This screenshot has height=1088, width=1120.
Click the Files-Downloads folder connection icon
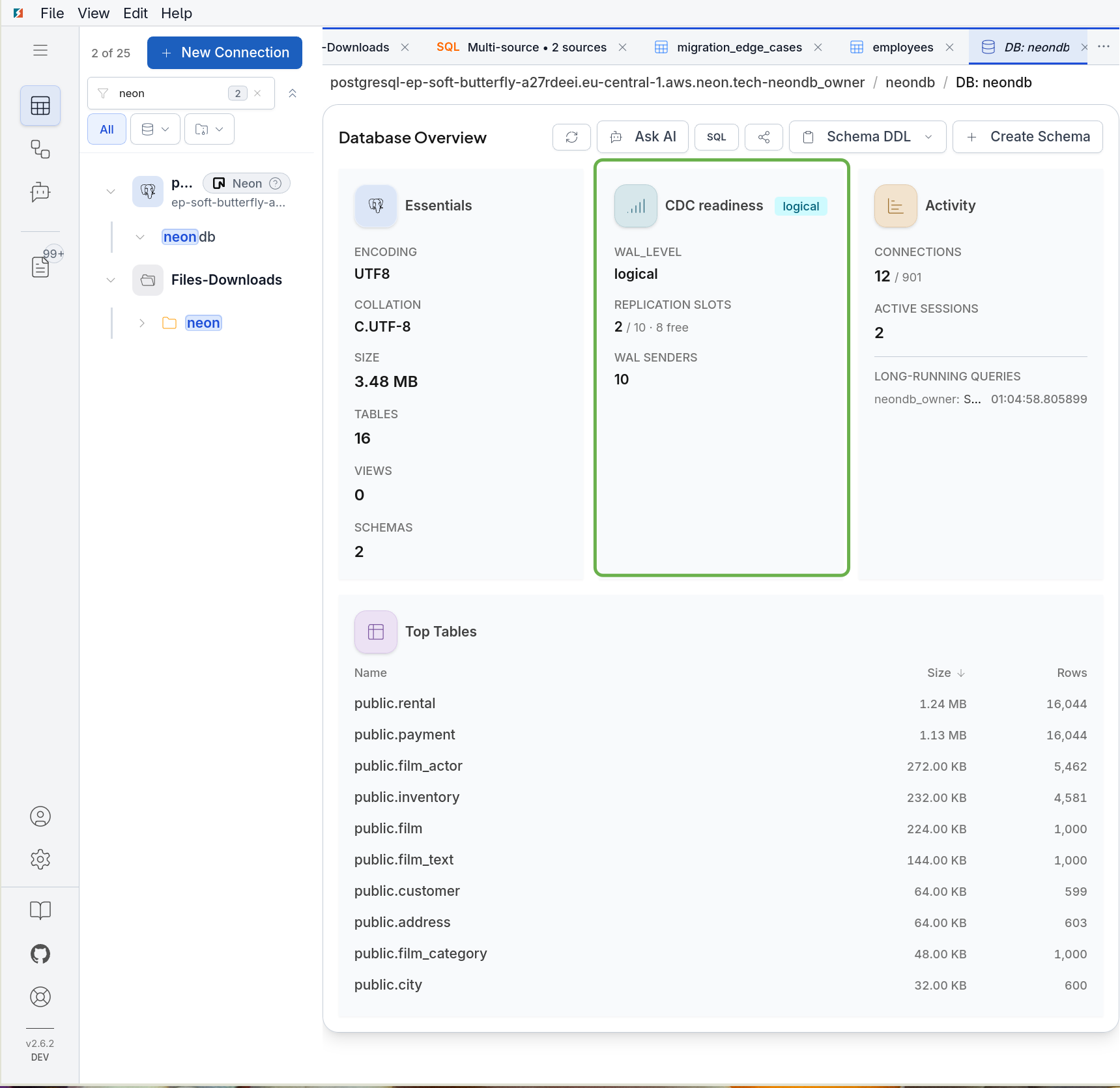pyautogui.click(x=148, y=280)
